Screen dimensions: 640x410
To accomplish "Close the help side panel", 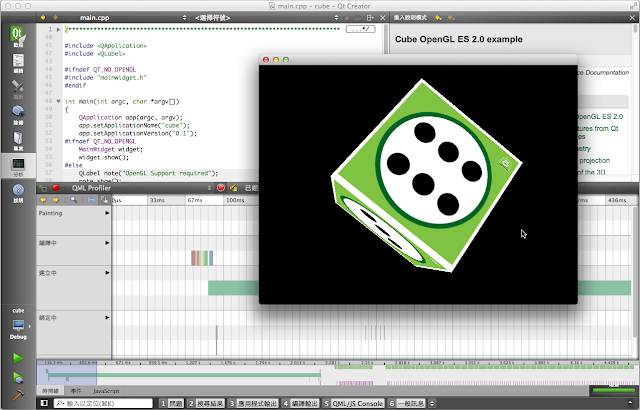I will (632, 18).
